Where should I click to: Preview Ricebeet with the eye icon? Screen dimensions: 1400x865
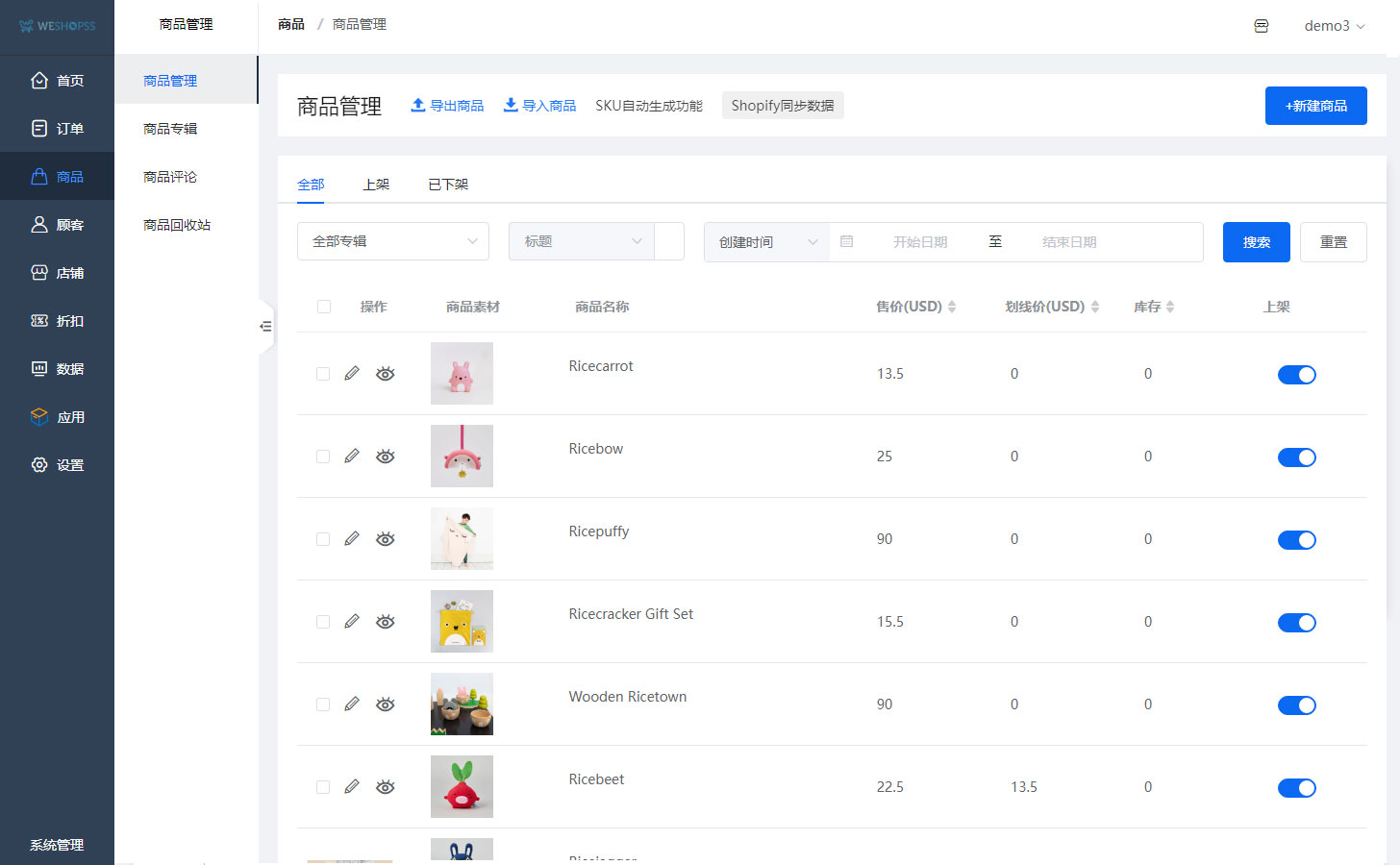386,787
